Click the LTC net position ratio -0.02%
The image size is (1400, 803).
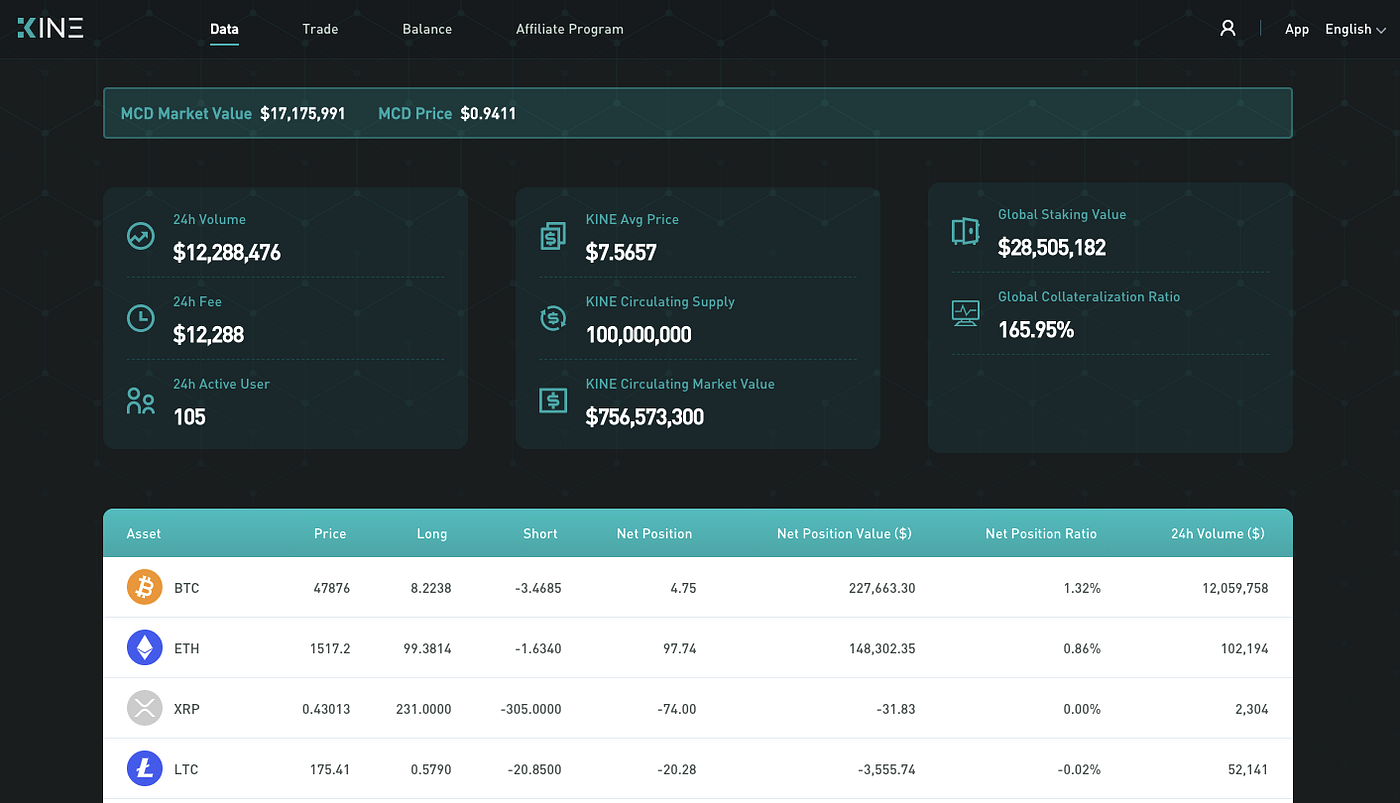click(x=1080, y=769)
